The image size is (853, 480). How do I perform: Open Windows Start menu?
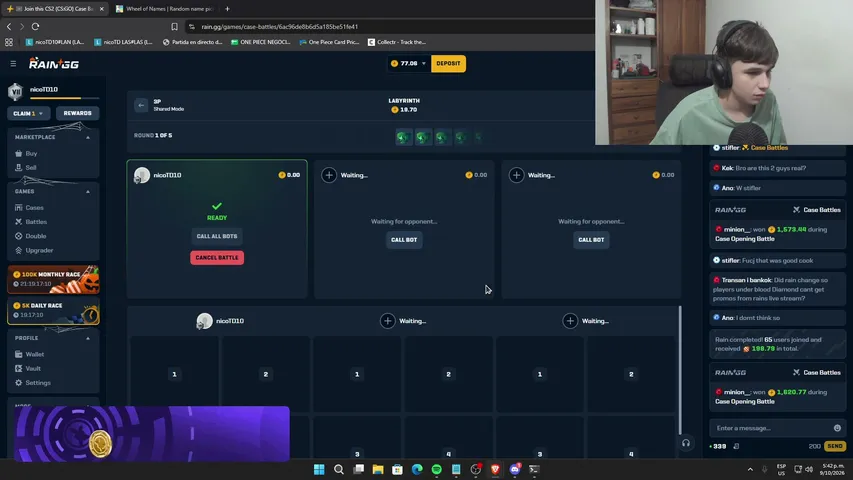click(x=319, y=469)
